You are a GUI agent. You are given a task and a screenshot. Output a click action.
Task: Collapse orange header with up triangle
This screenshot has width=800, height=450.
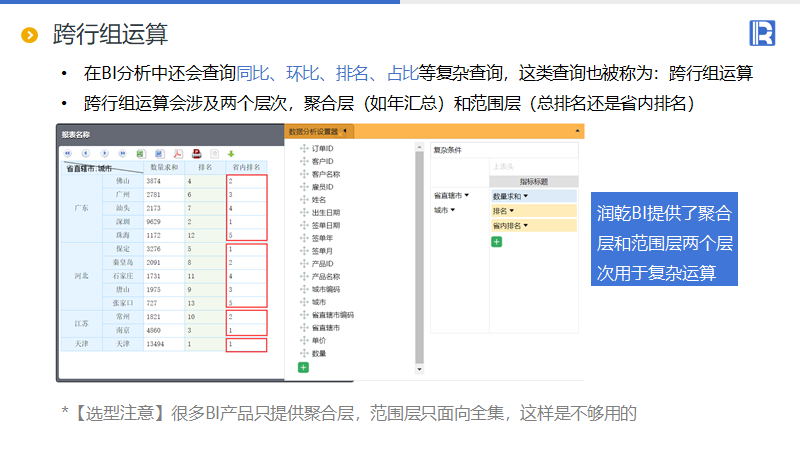click(x=577, y=131)
